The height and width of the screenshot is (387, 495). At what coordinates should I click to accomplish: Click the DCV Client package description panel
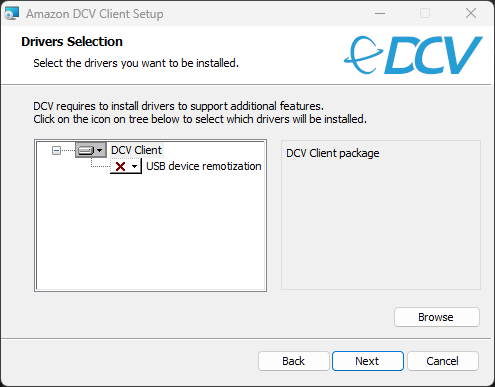[x=381, y=215]
